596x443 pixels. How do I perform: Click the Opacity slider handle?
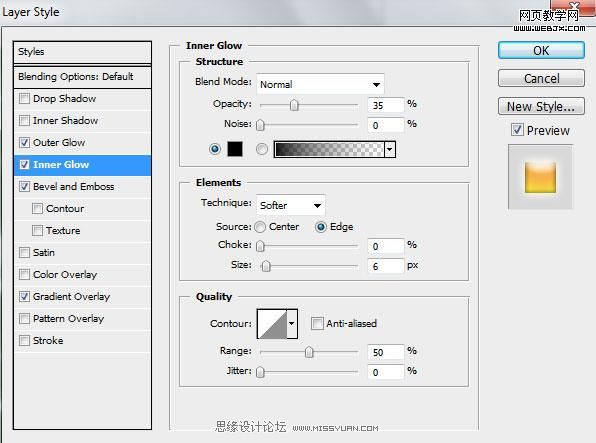click(x=294, y=105)
